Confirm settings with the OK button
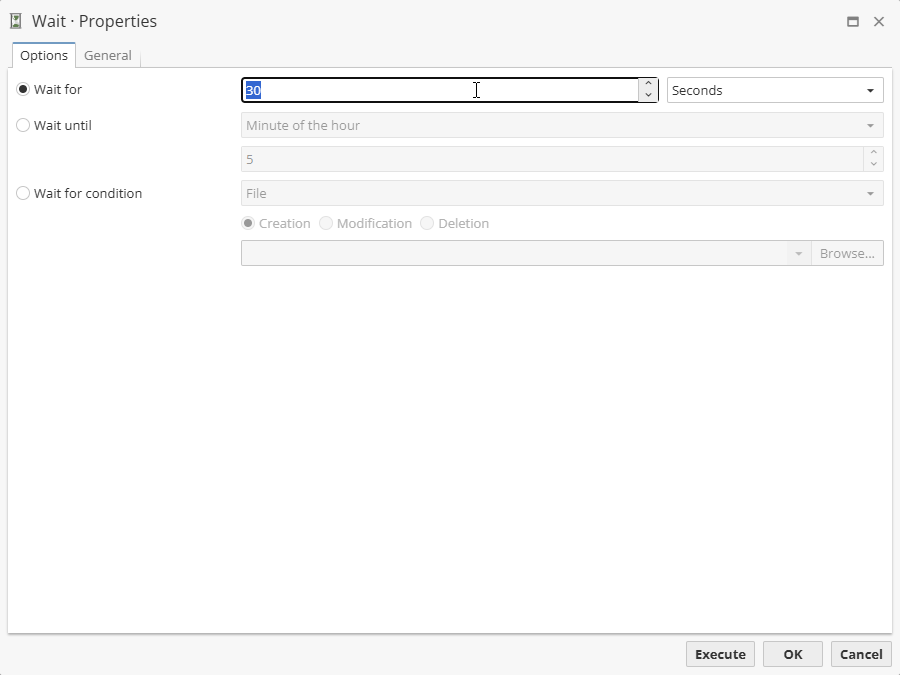900x675 pixels. (792, 654)
